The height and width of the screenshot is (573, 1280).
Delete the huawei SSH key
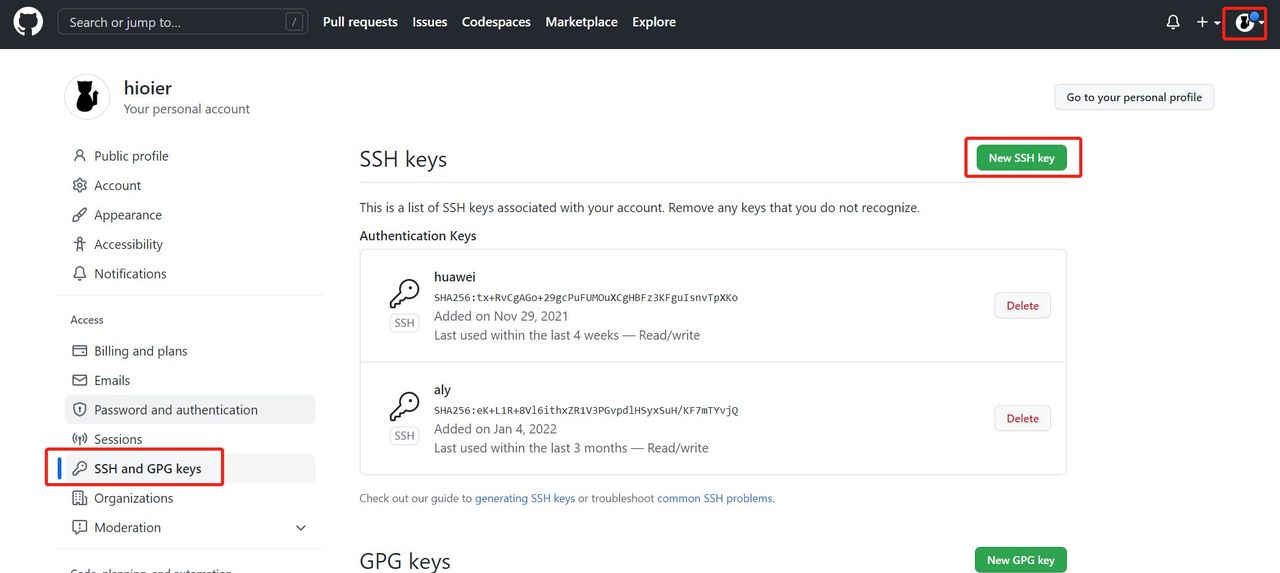coord(1022,306)
